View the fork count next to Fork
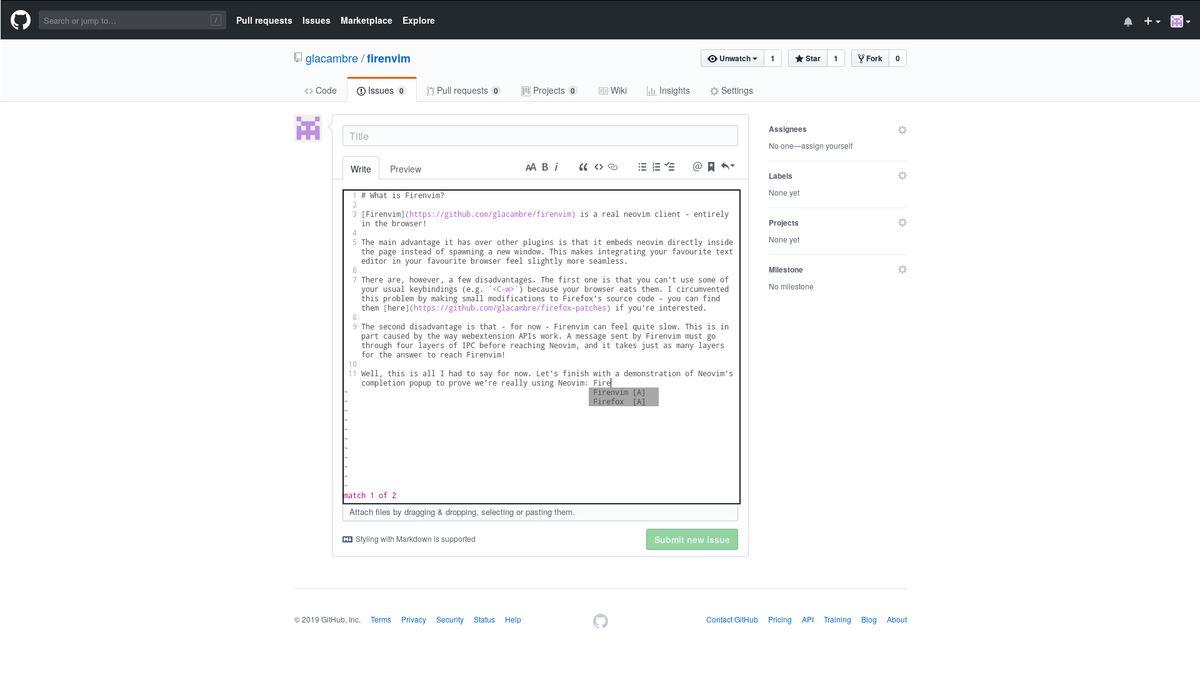 click(897, 59)
